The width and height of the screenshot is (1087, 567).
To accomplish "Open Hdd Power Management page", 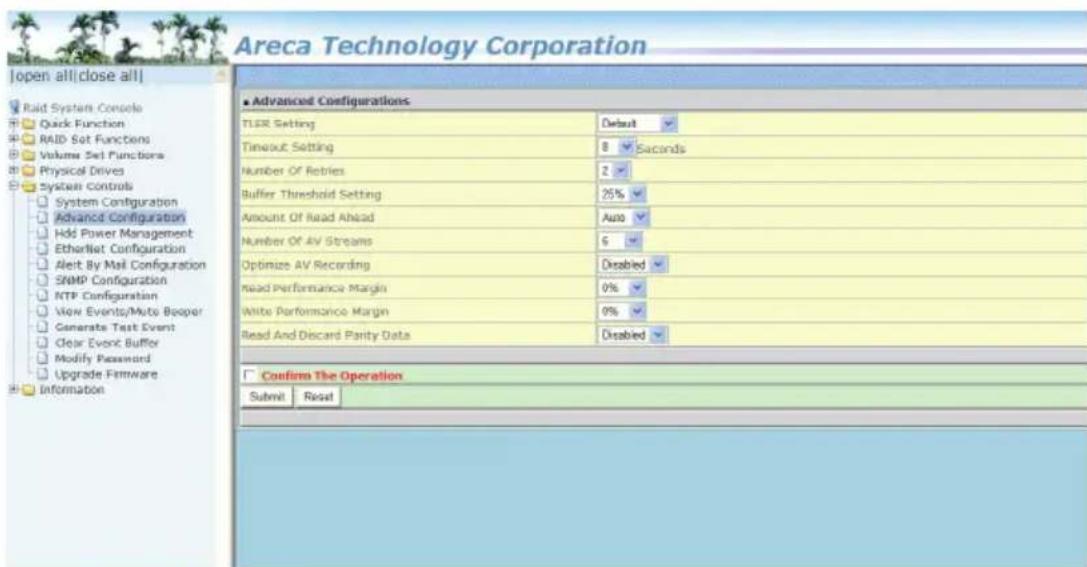I will pos(123,234).
